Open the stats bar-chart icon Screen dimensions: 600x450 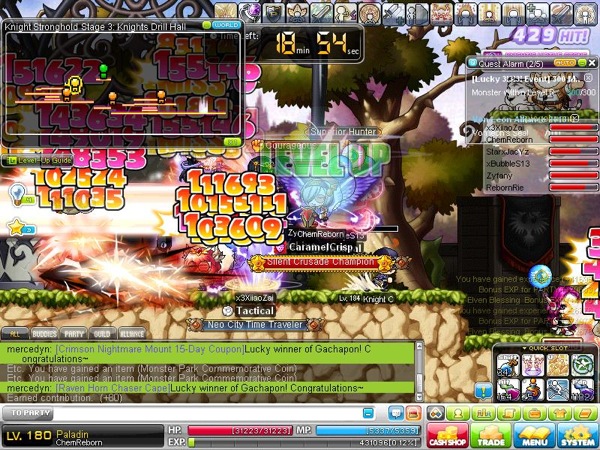point(483,413)
